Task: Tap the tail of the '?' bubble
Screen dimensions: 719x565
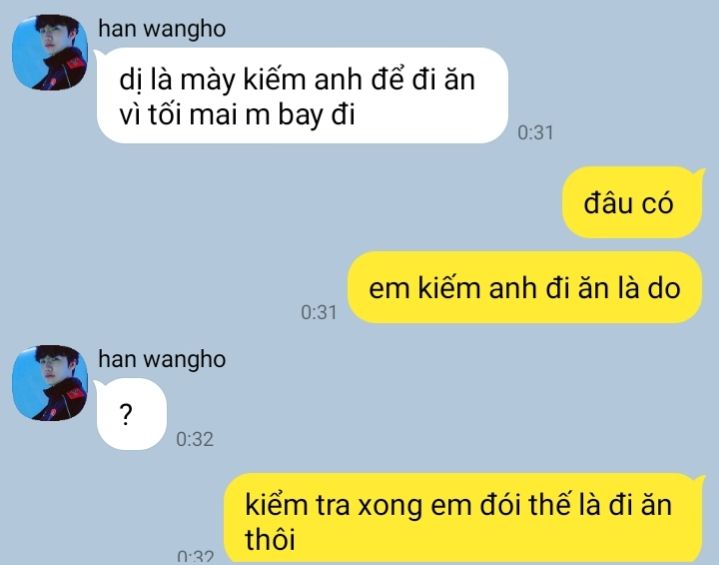Action: pyautogui.click(x=99, y=385)
